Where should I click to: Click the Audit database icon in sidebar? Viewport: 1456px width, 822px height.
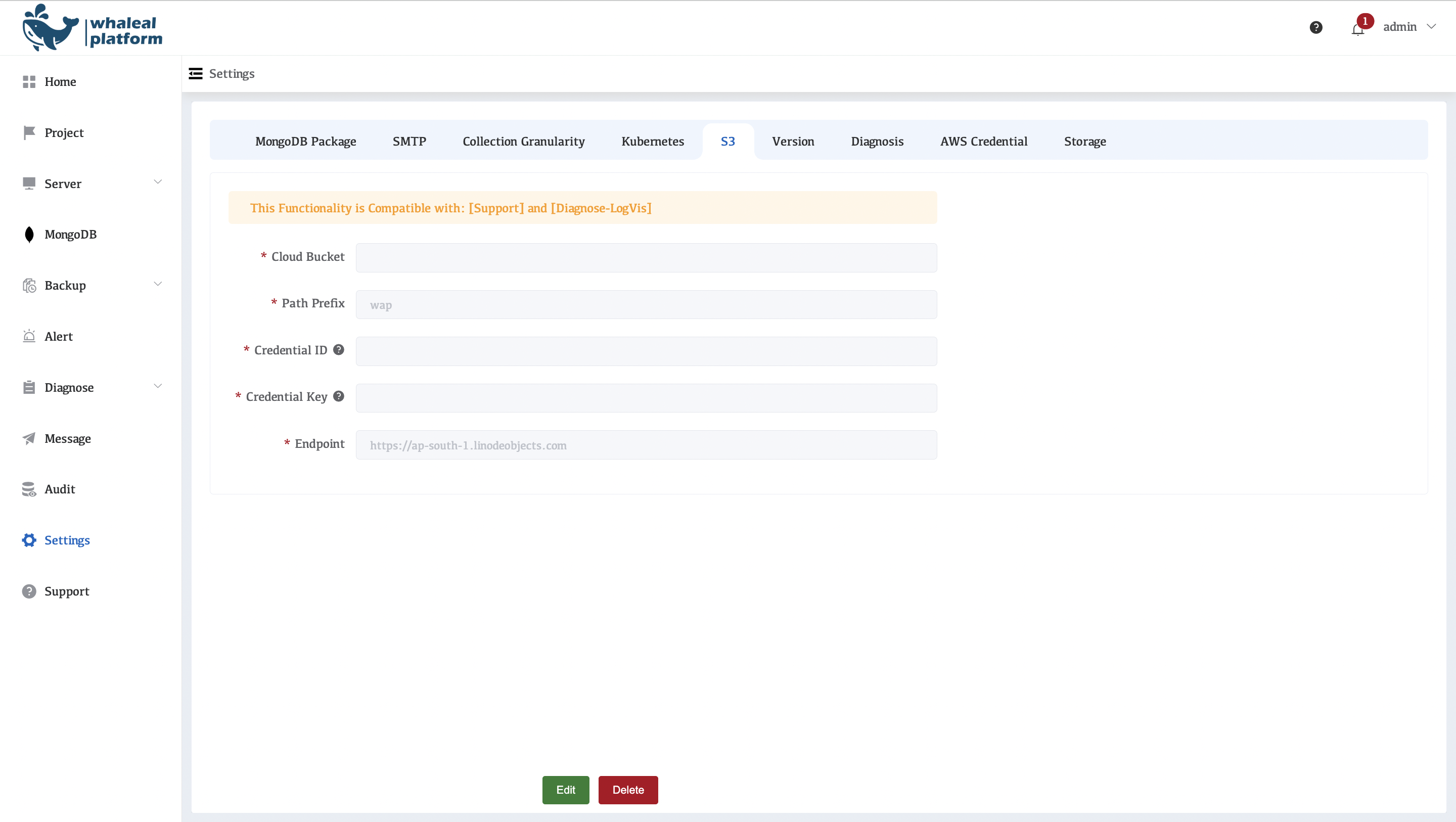click(x=29, y=489)
